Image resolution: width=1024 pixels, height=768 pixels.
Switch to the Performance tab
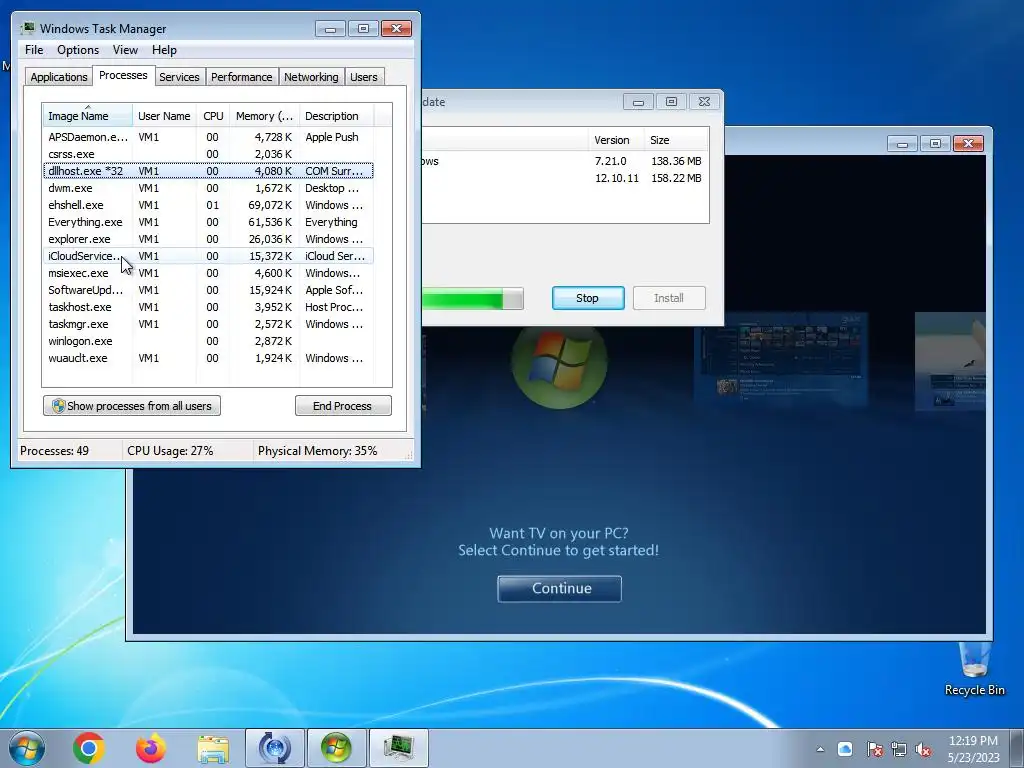click(x=242, y=77)
